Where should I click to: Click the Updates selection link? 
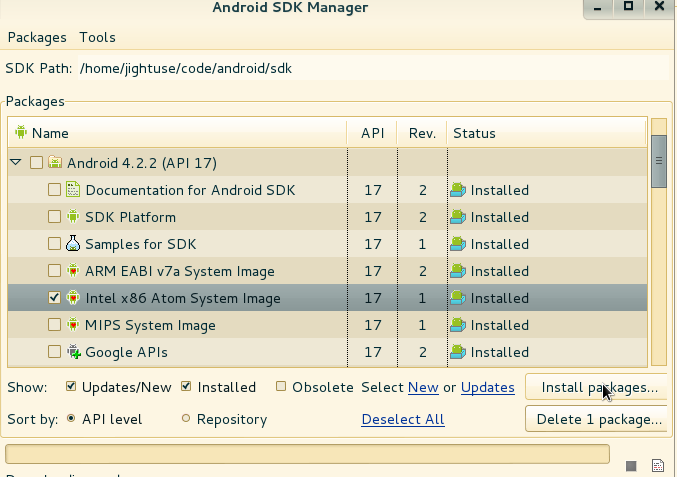[487, 388]
